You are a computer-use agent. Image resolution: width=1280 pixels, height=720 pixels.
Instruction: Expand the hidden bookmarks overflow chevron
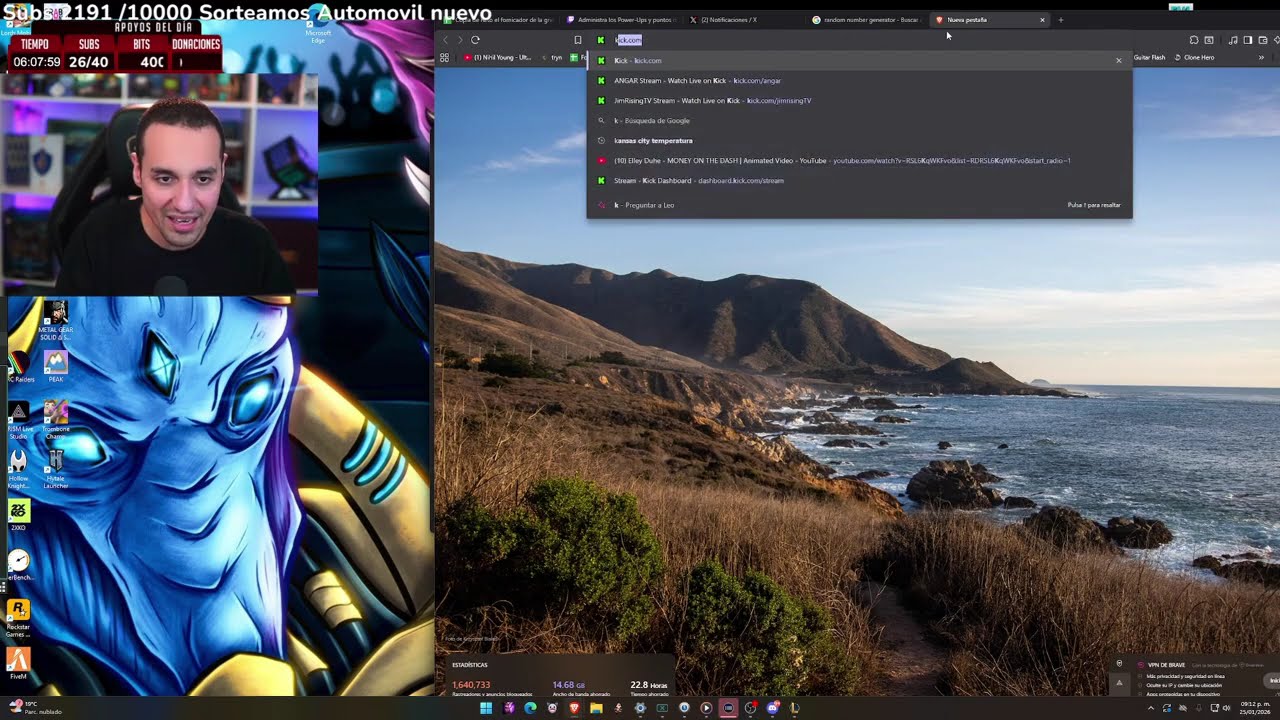click(x=1261, y=57)
